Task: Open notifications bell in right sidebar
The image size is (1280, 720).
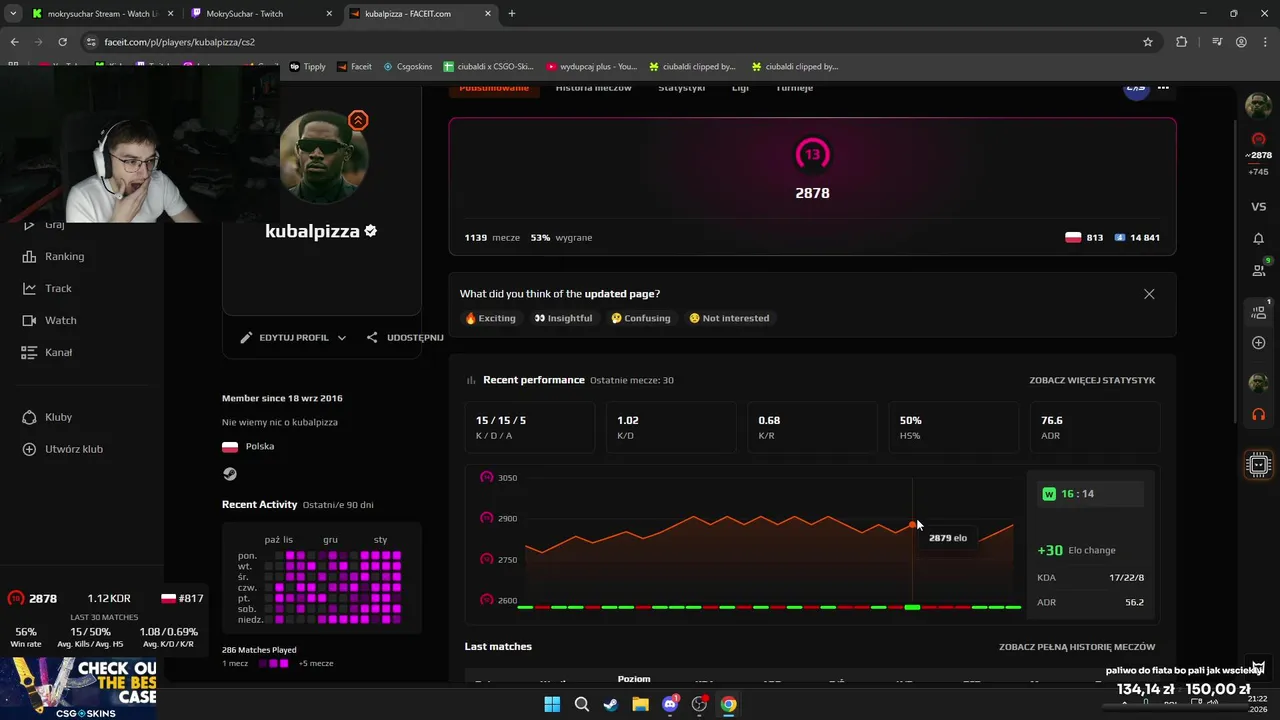Action: pyautogui.click(x=1258, y=239)
